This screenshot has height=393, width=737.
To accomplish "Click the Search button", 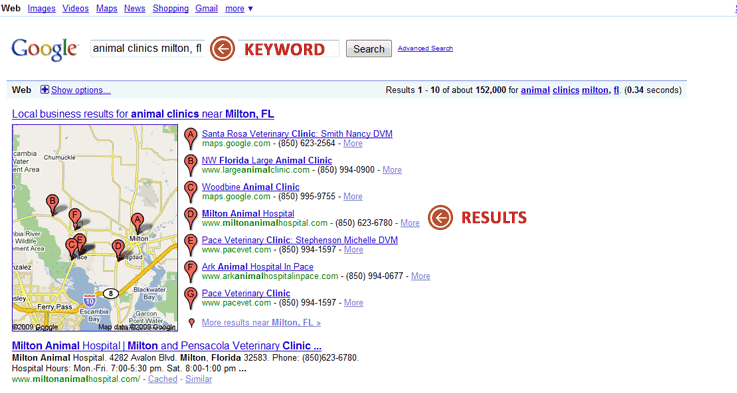I will (x=369, y=49).
